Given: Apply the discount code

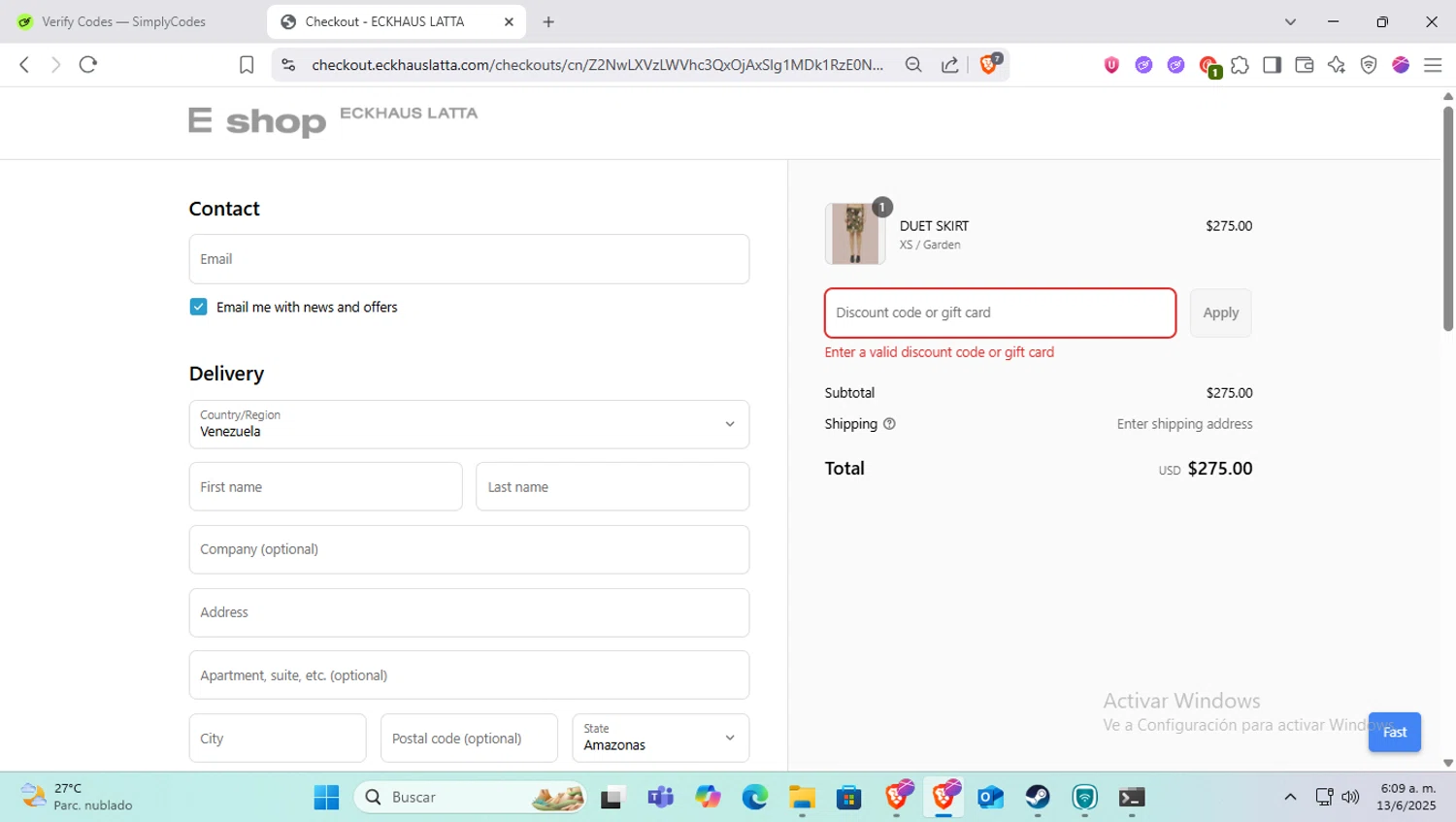Looking at the screenshot, I should [x=1220, y=312].
